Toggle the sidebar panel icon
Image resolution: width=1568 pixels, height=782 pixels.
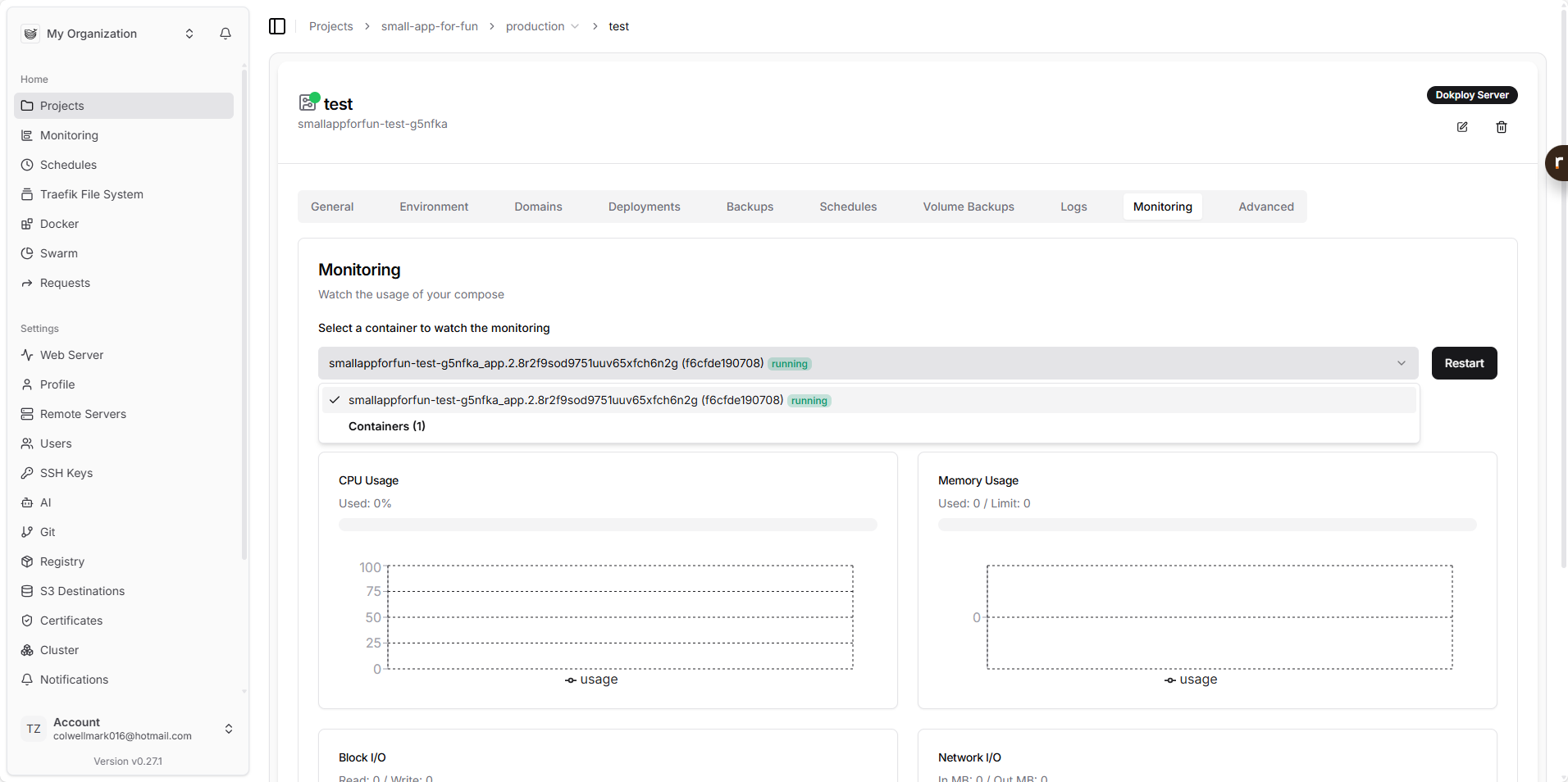pyautogui.click(x=277, y=26)
